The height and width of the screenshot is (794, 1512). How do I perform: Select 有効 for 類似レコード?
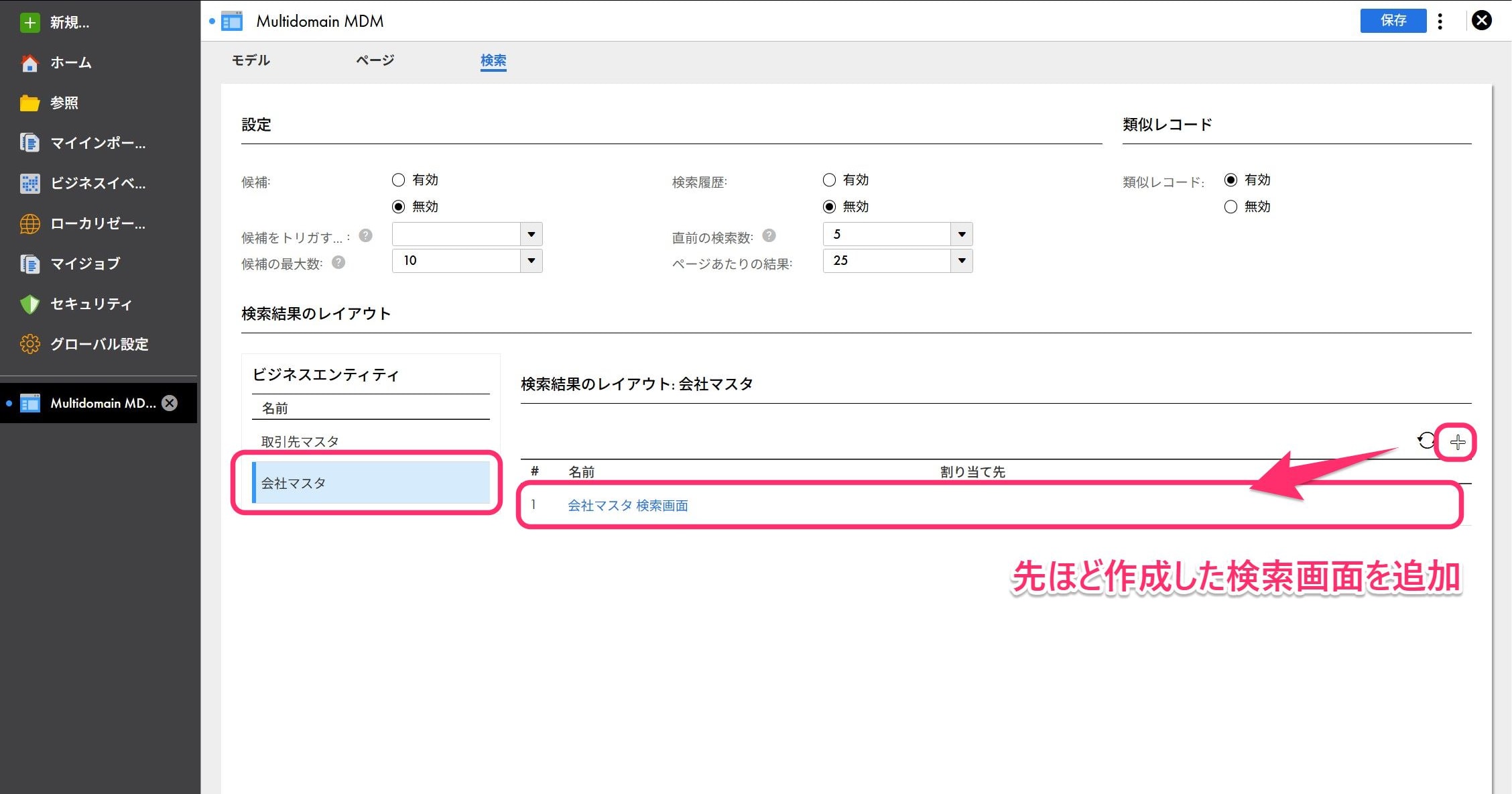click(1231, 180)
